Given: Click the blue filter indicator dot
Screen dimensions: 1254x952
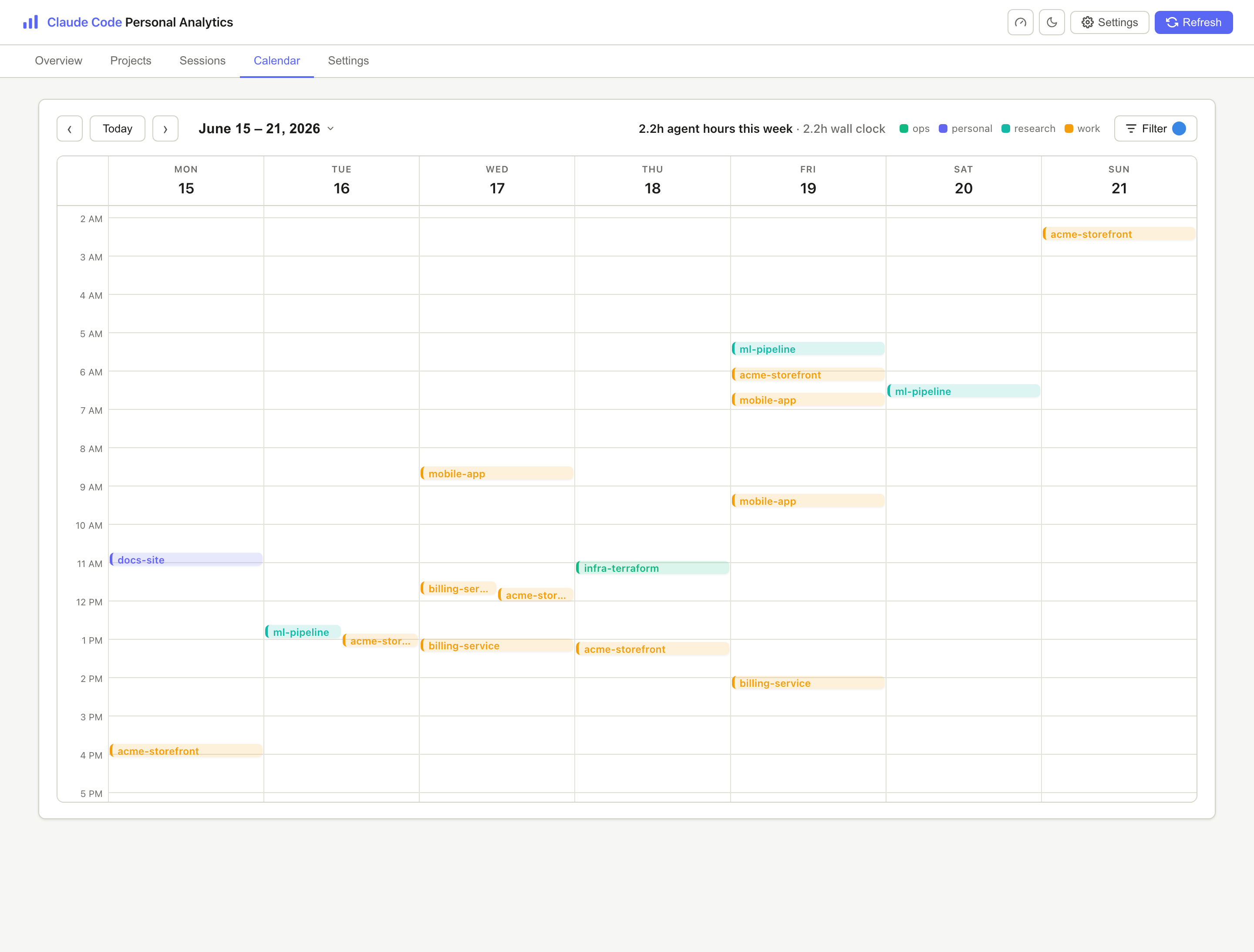Looking at the screenshot, I should coord(1179,129).
